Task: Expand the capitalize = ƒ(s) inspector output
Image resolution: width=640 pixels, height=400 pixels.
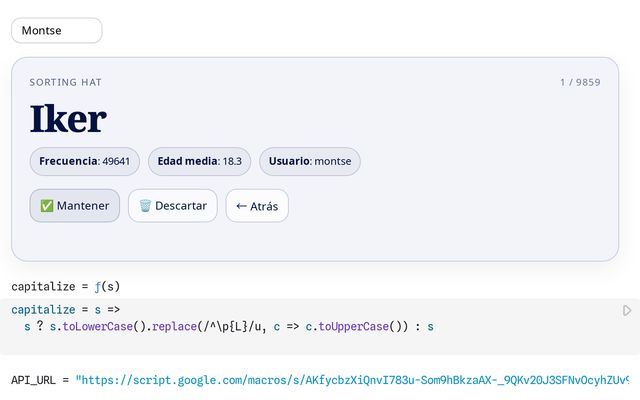Action: tap(66, 286)
